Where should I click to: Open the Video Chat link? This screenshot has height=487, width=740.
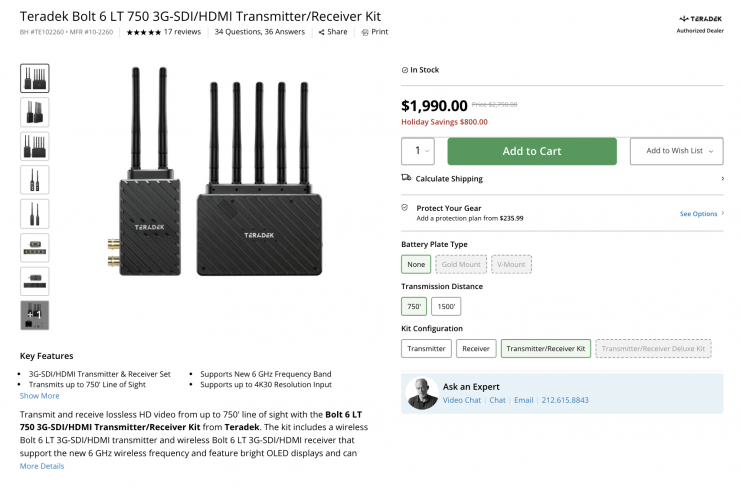coord(462,400)
